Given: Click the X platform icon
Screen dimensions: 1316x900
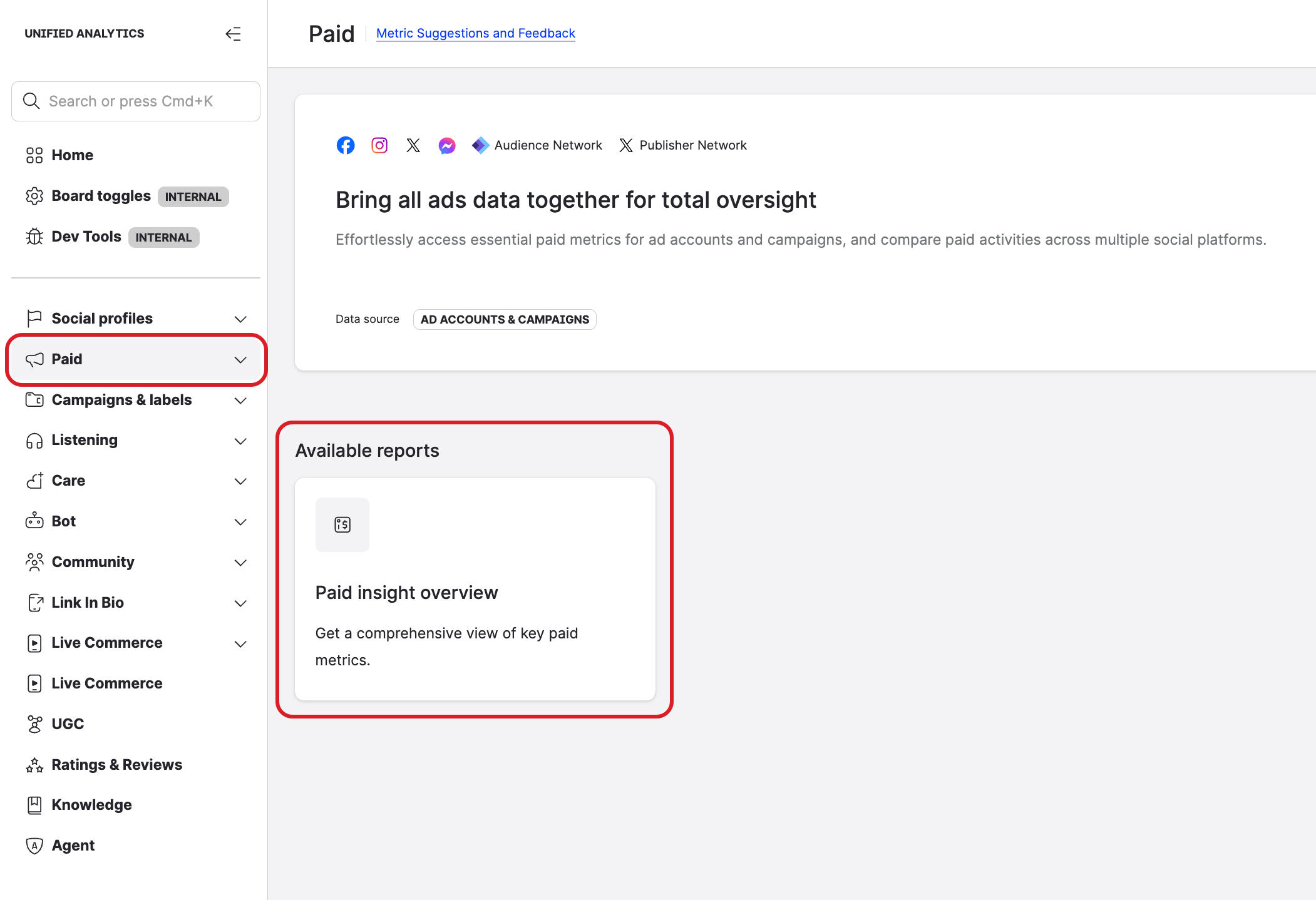Looking at the screenshot, I should click(413, 145).
